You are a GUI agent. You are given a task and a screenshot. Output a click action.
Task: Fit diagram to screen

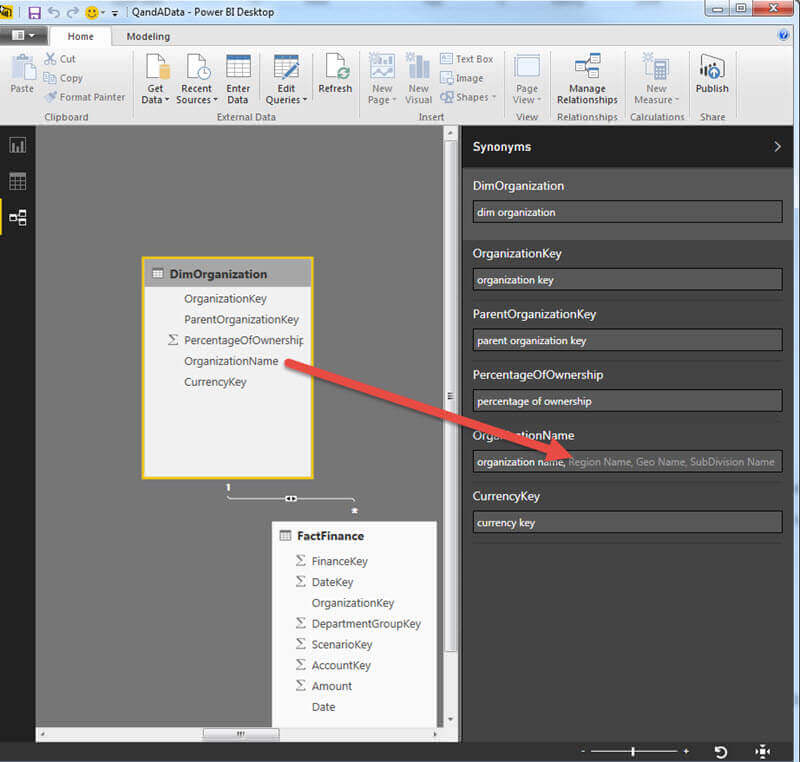tap(762, 752)
